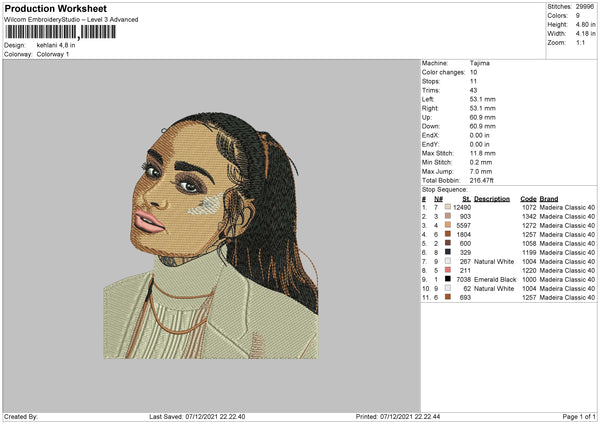
Task: Click 'Wilcom EmbroideryStudio – Level 3 Advanced' text
Action: (71, 20)
